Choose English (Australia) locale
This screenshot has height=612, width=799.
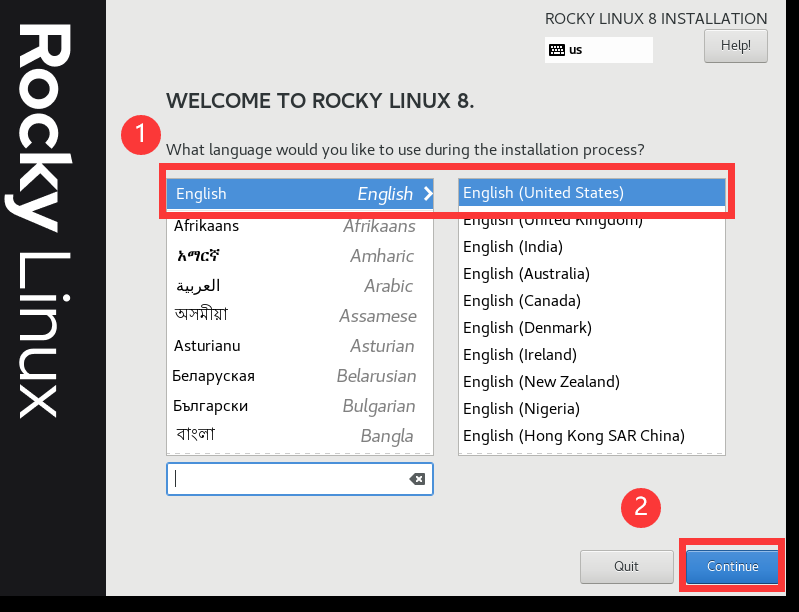click(x=592, y=274)
